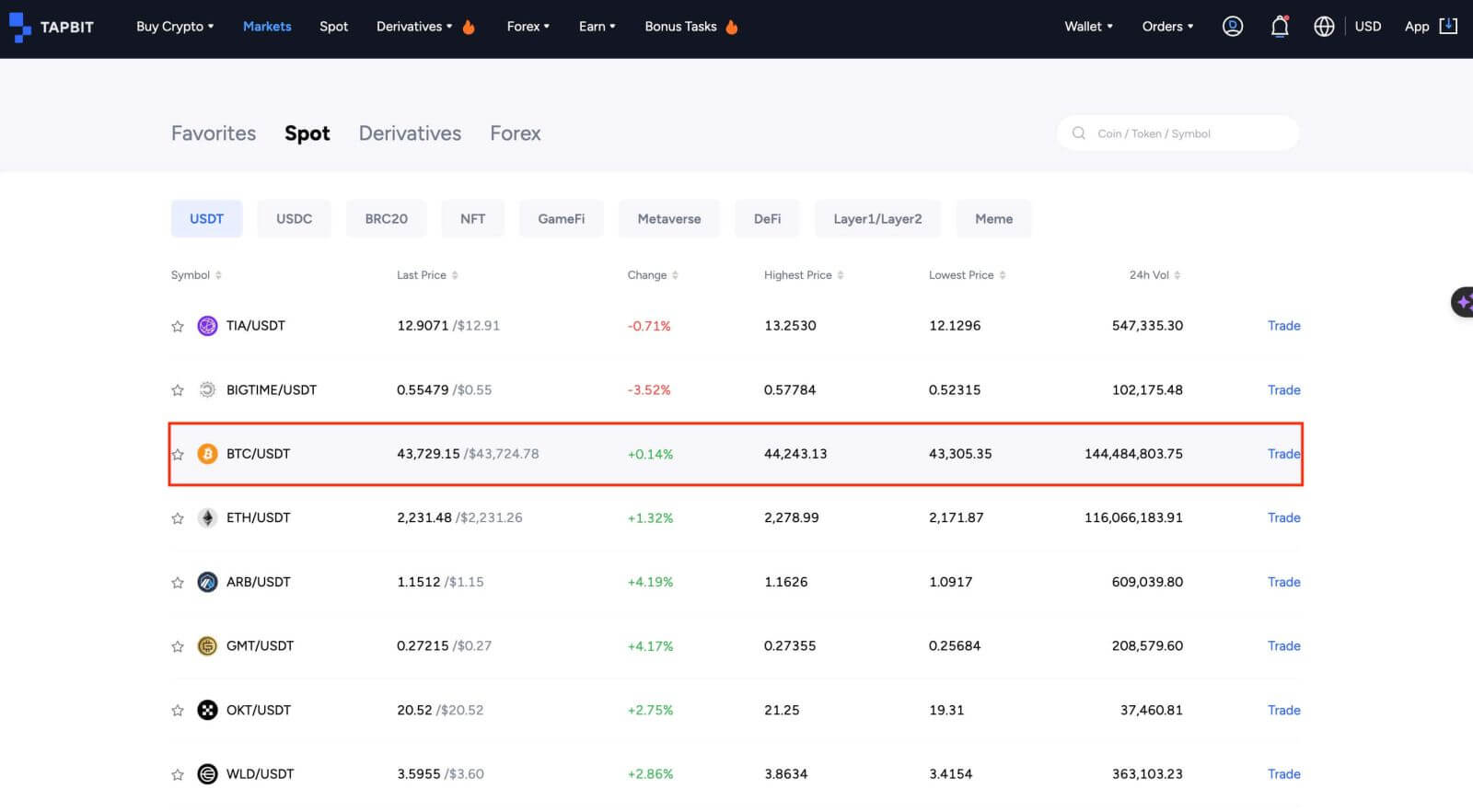Image resolution: width=1473 pixels, height=812 pixels.
Task: Change the USD currency setting
Action: pos(1368,27)
